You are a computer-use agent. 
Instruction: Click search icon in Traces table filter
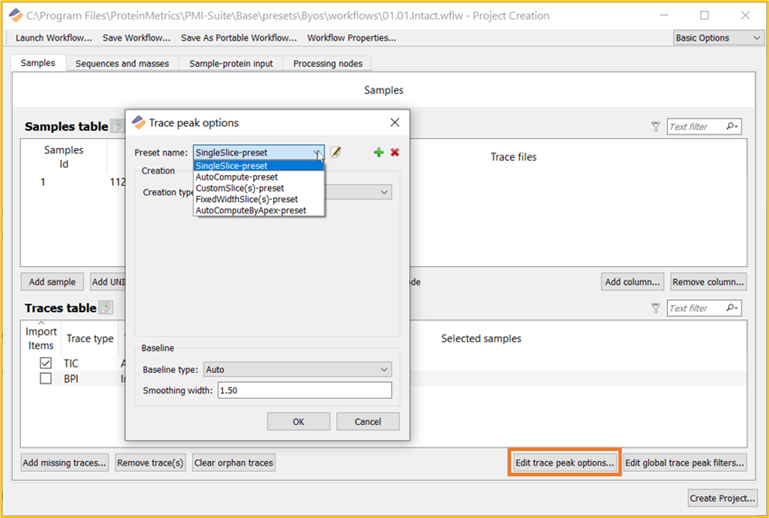click(x=731, y=308)
